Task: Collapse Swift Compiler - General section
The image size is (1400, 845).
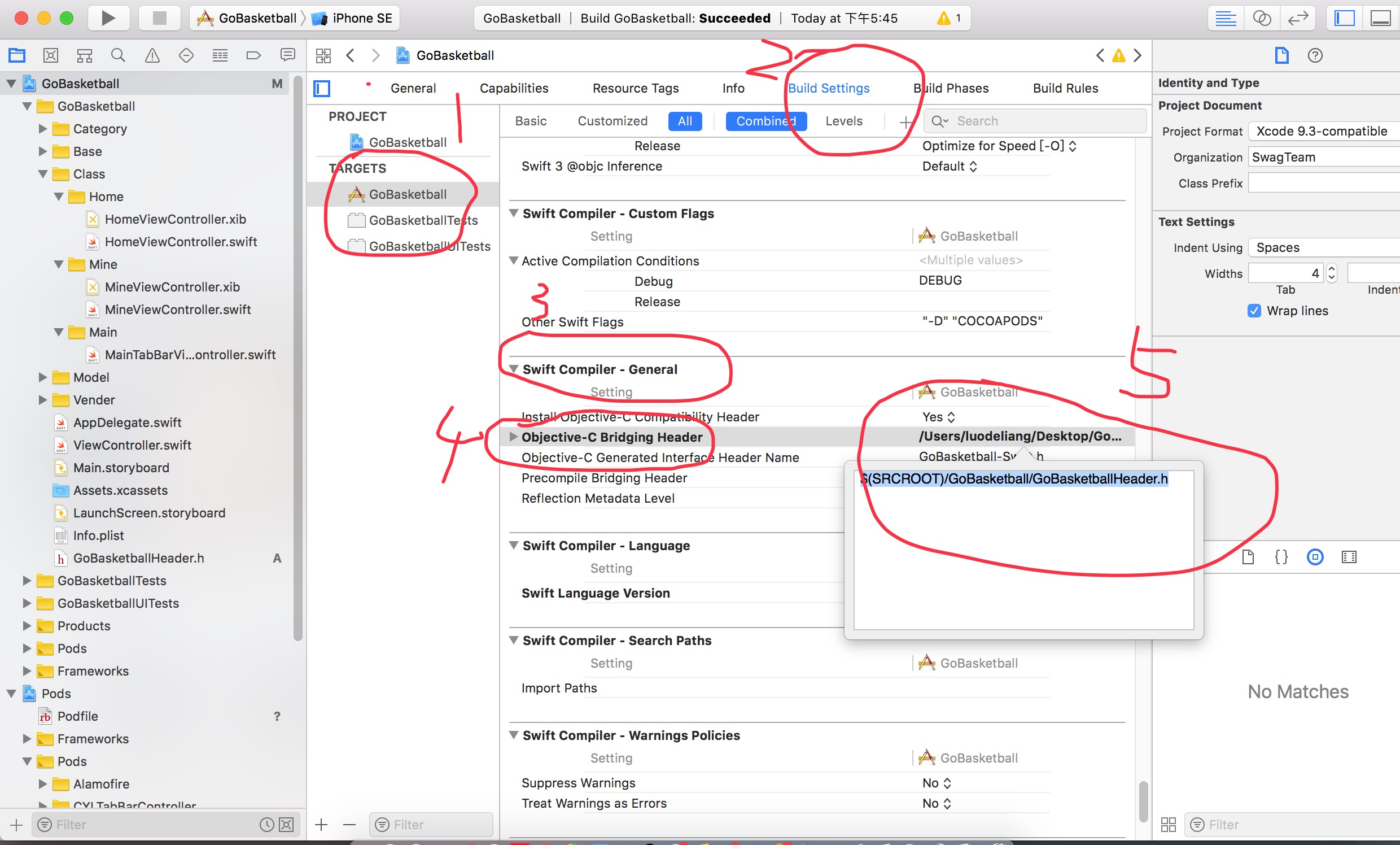Action: 514,369
